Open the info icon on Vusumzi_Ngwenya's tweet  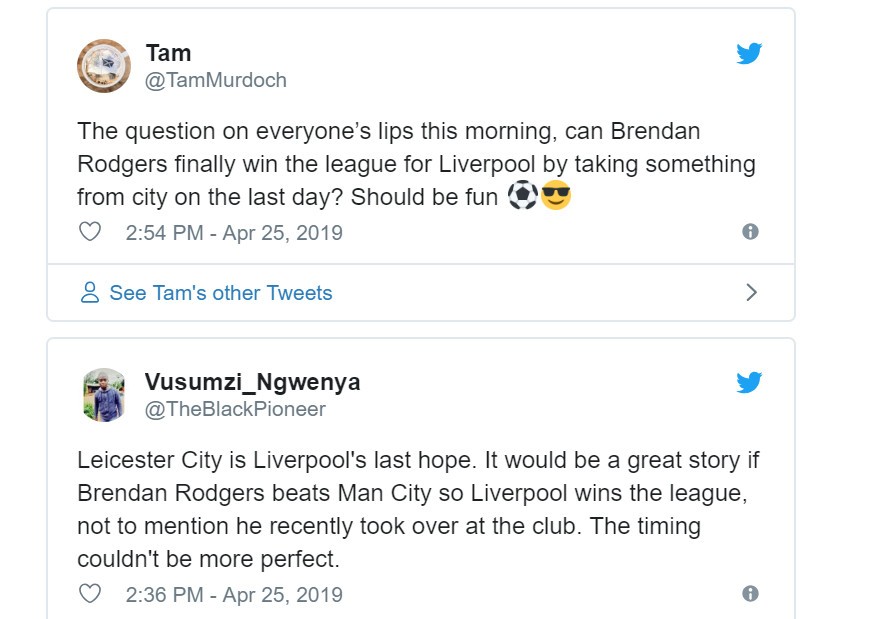(750, 594)
